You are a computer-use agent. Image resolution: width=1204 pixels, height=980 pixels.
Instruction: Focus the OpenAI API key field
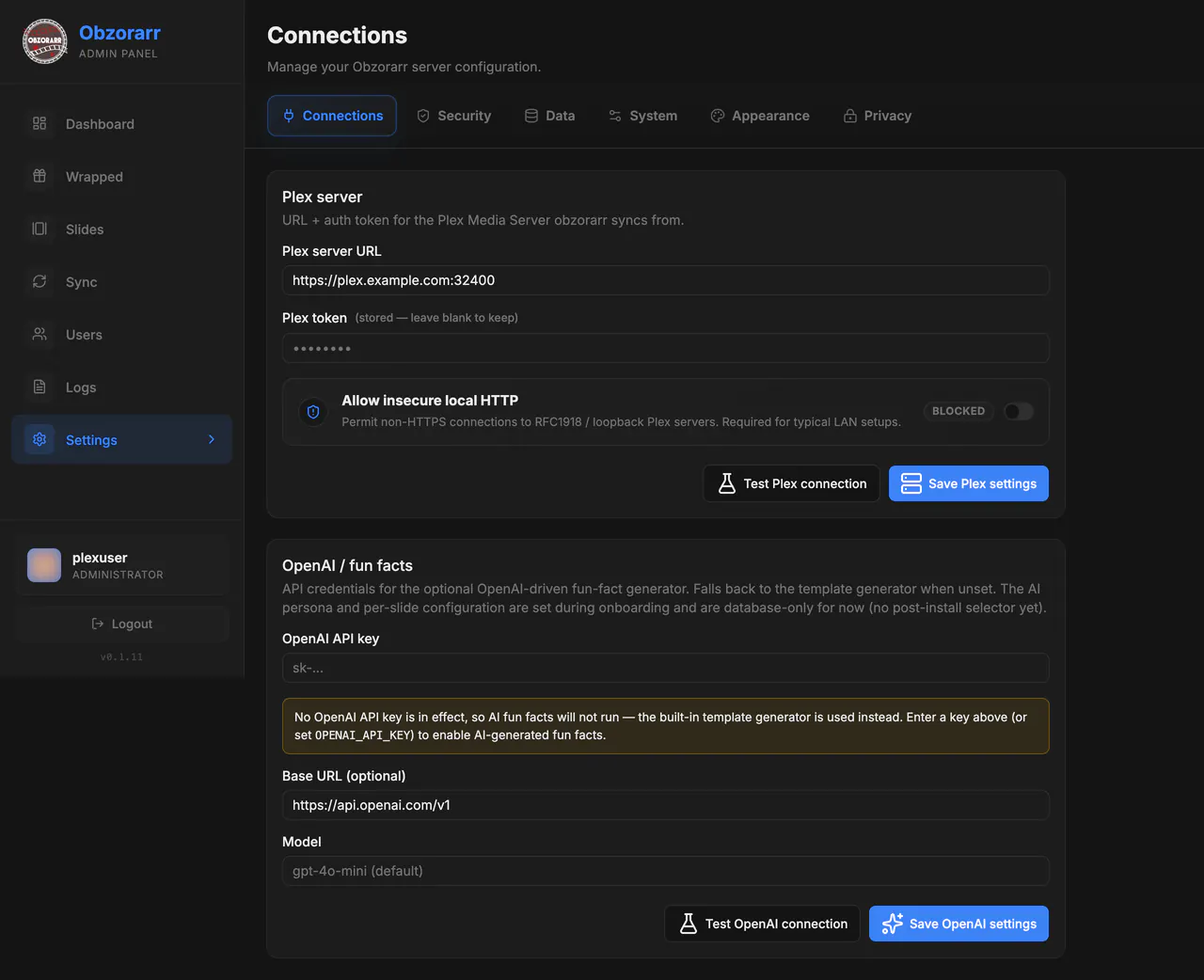coord(666,668)
